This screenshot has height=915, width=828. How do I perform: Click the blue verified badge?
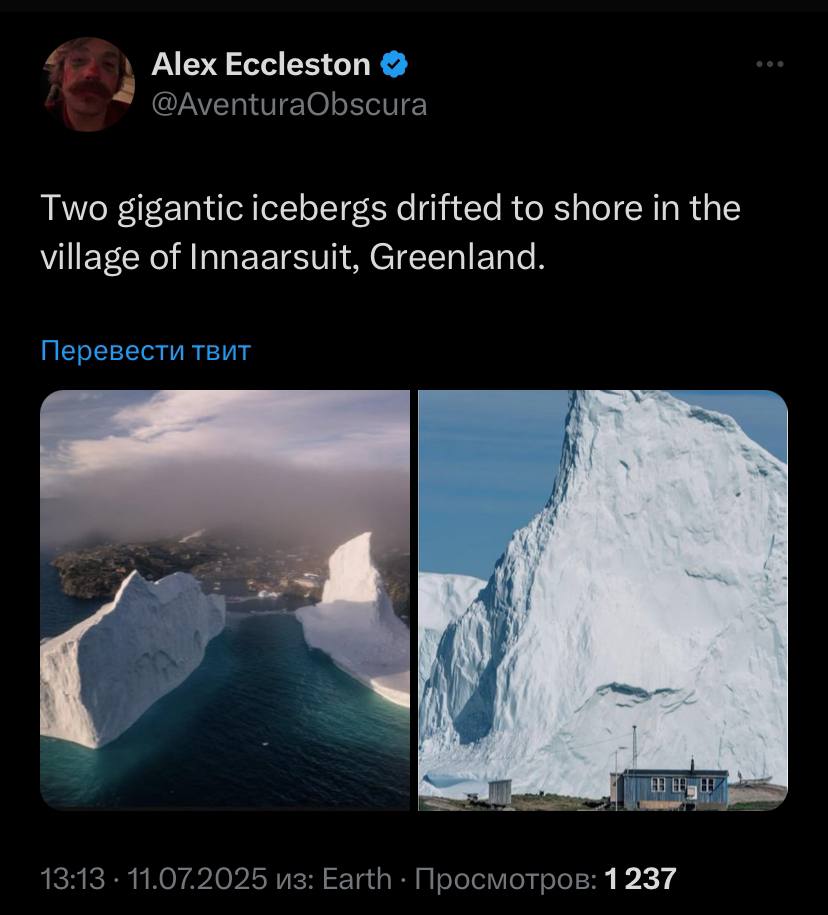pyautogui.click(x=394, y=64)
